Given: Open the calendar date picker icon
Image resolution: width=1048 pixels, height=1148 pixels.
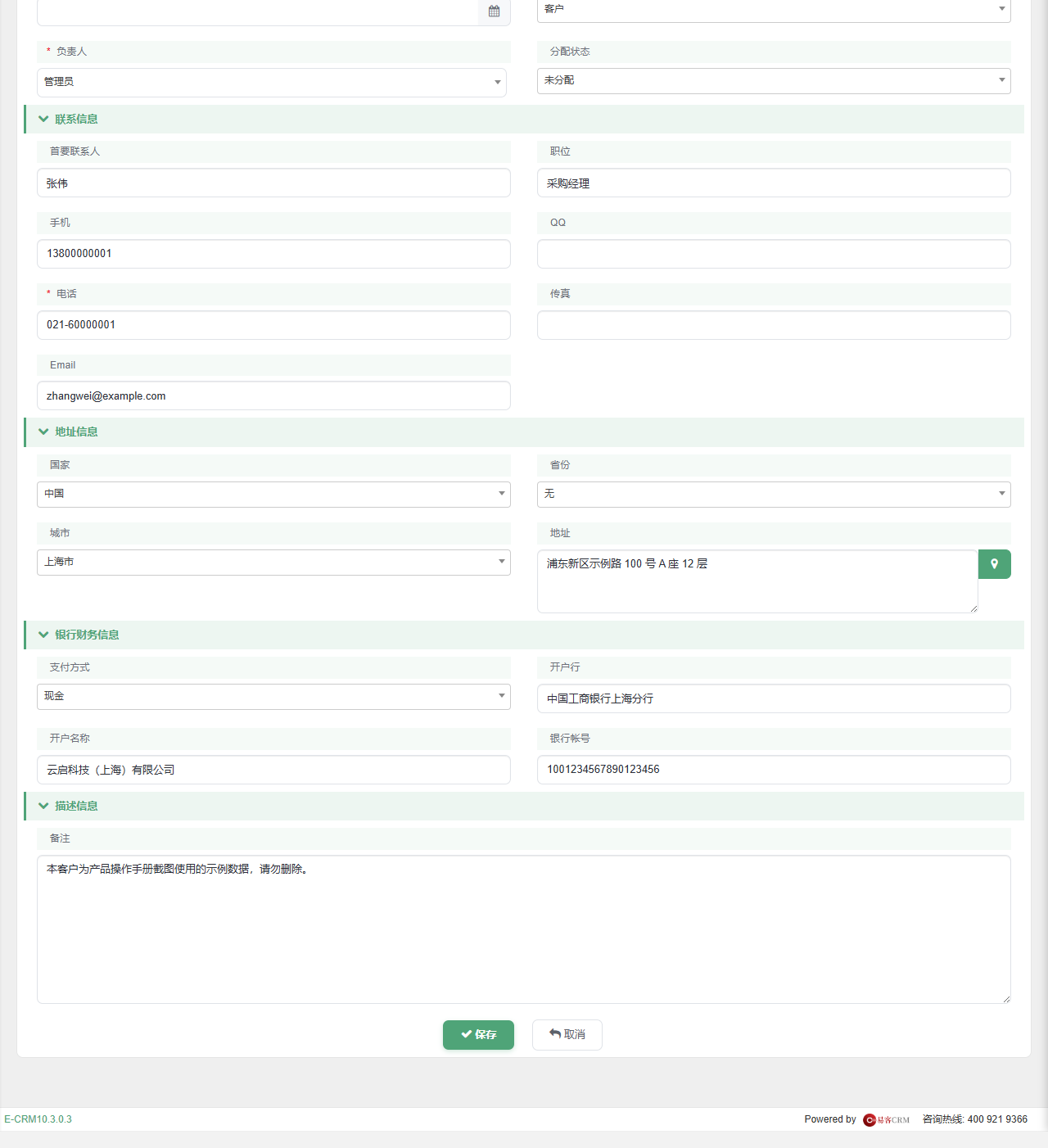Looking at the screenshot, I should pos(494,11).
